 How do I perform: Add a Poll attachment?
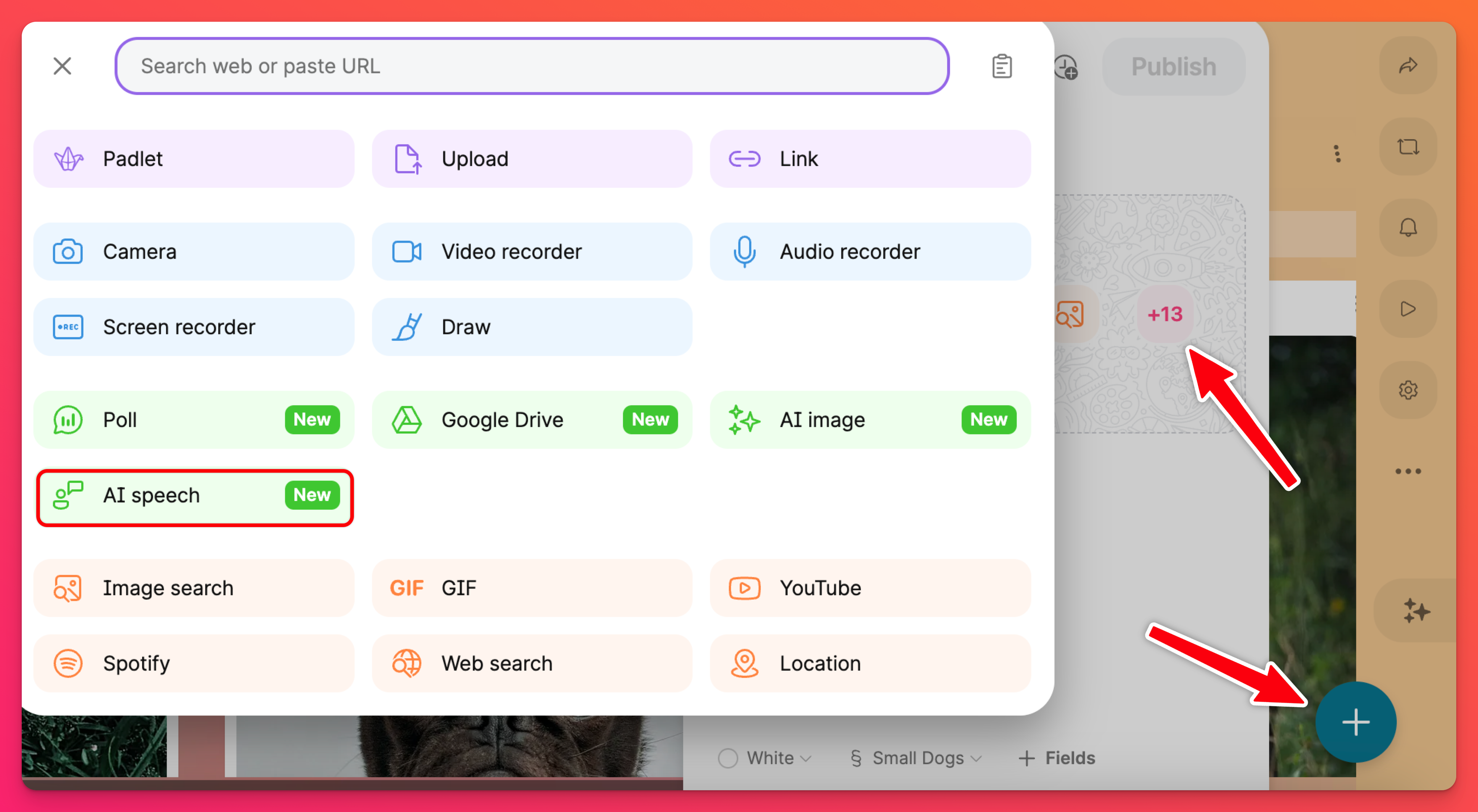[x=194, y=420]
